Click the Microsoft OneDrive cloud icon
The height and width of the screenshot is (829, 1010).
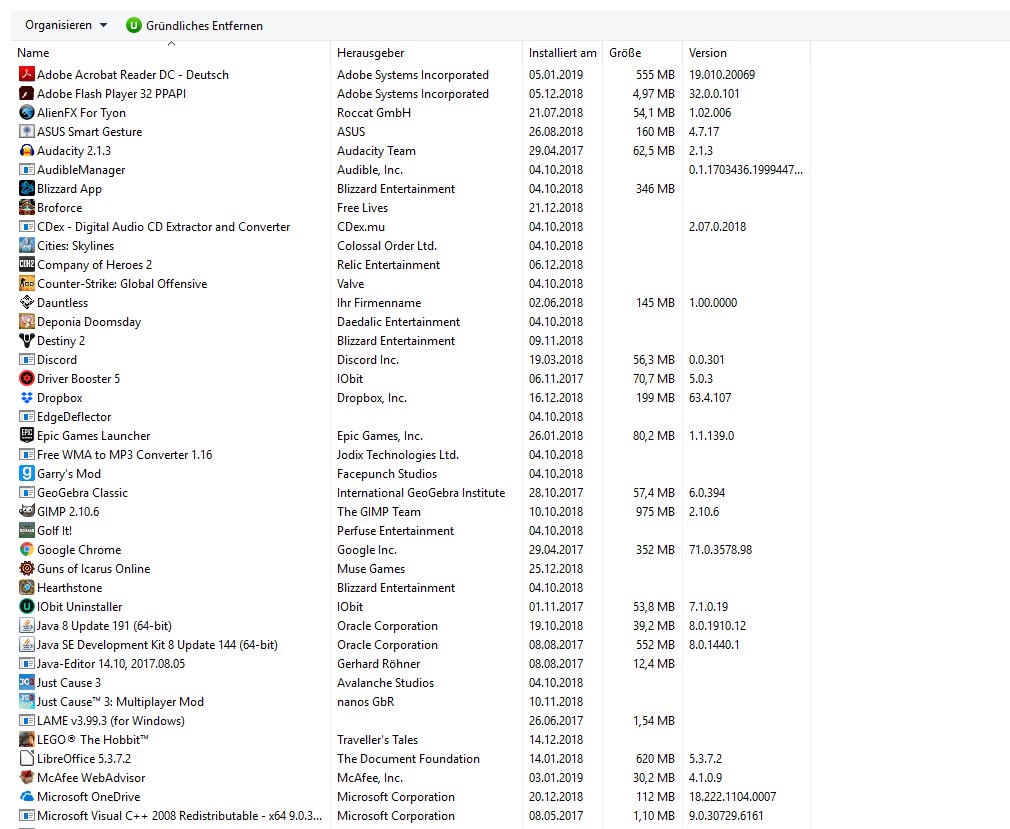26,796
